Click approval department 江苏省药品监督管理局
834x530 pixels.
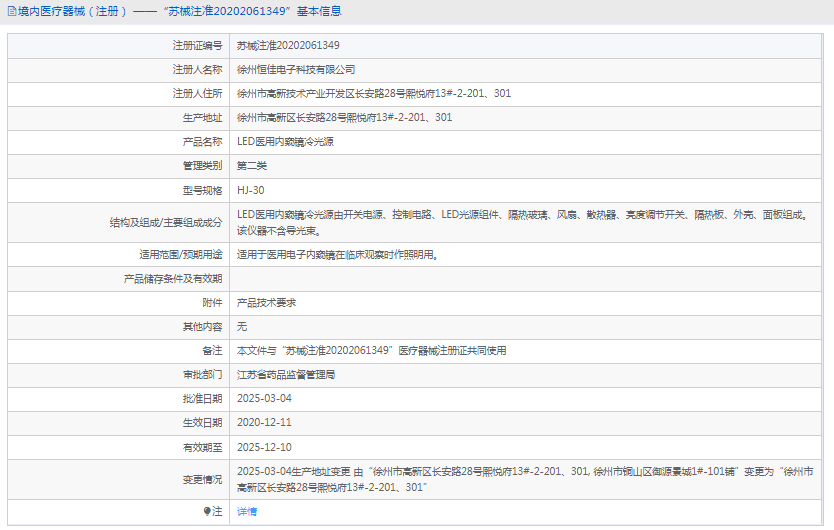[286, 375]
